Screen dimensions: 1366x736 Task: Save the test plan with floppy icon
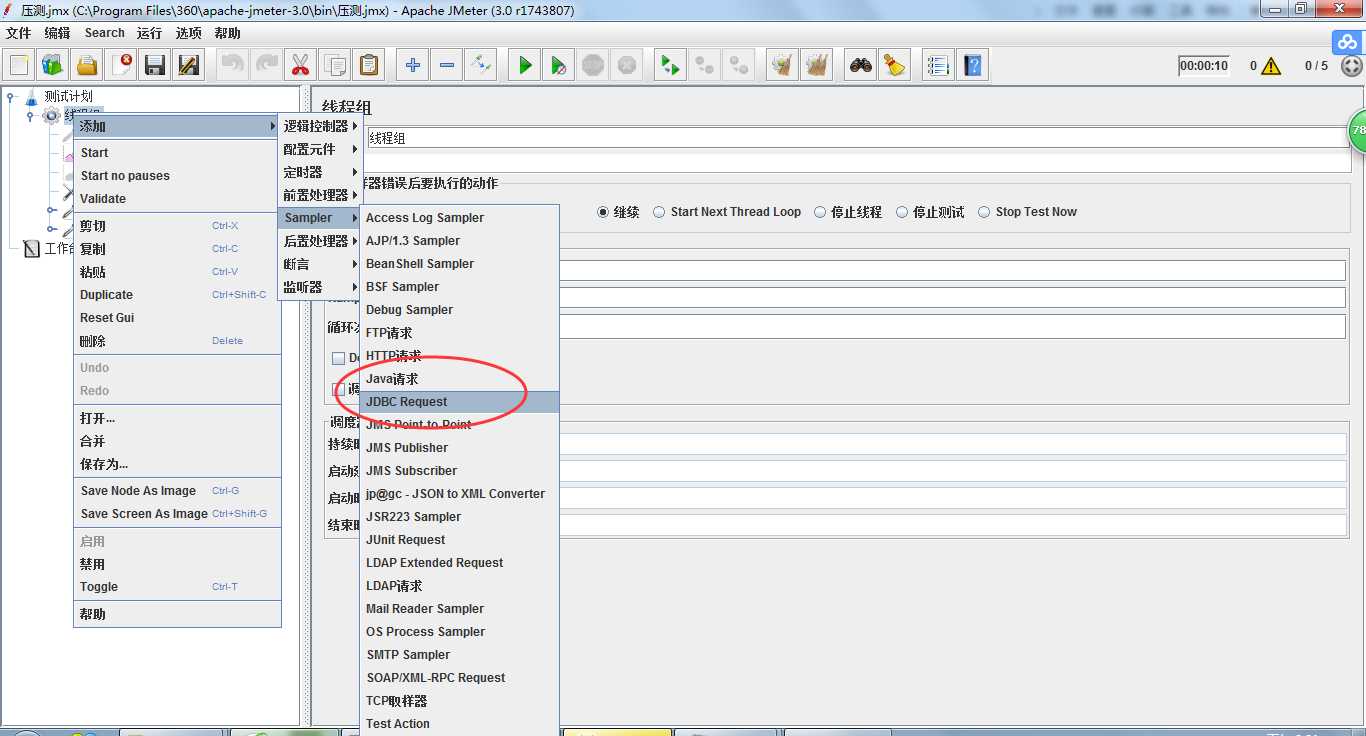tap(155, 66)
